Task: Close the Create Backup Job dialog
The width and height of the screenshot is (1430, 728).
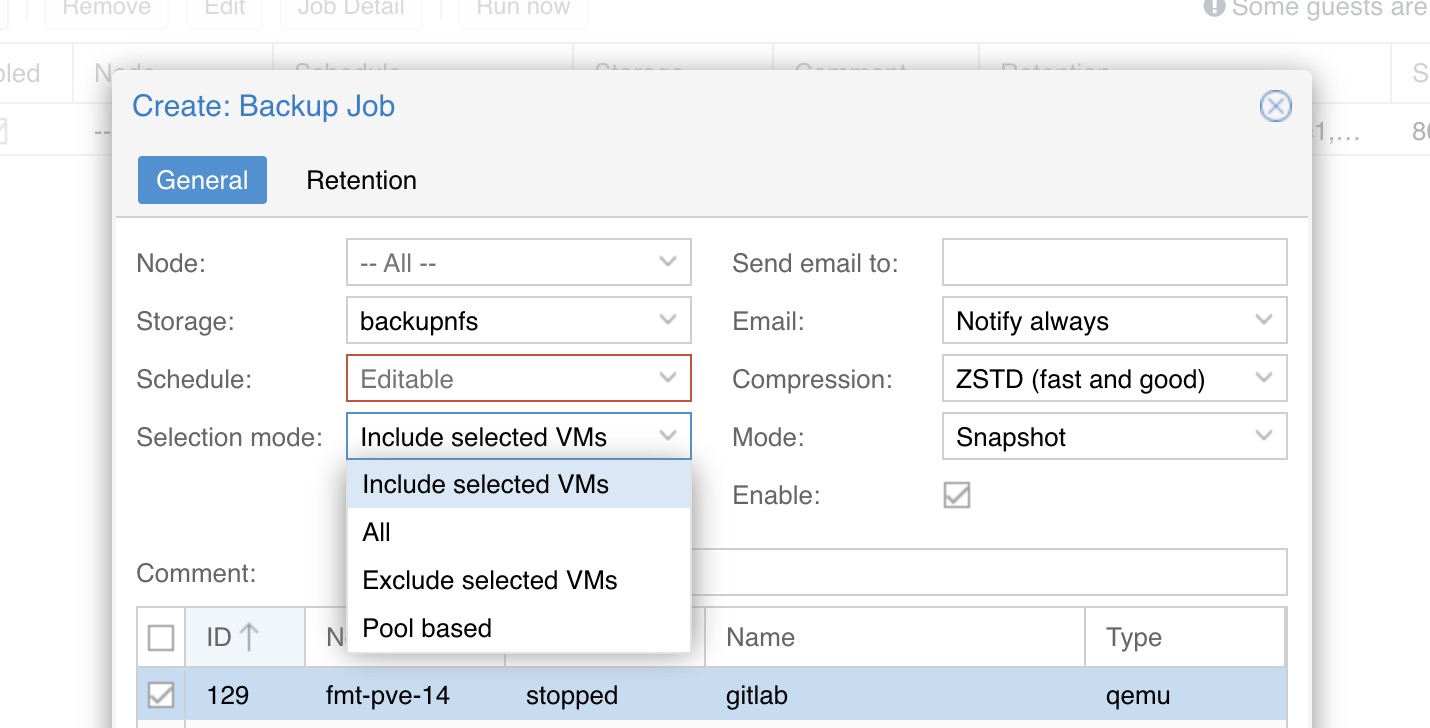Action: click(1275, 106)
